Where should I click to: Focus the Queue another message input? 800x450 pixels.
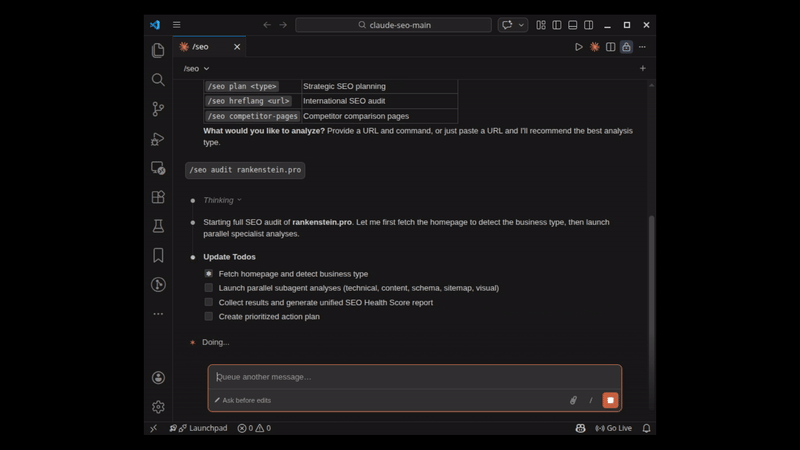(414, 377)
